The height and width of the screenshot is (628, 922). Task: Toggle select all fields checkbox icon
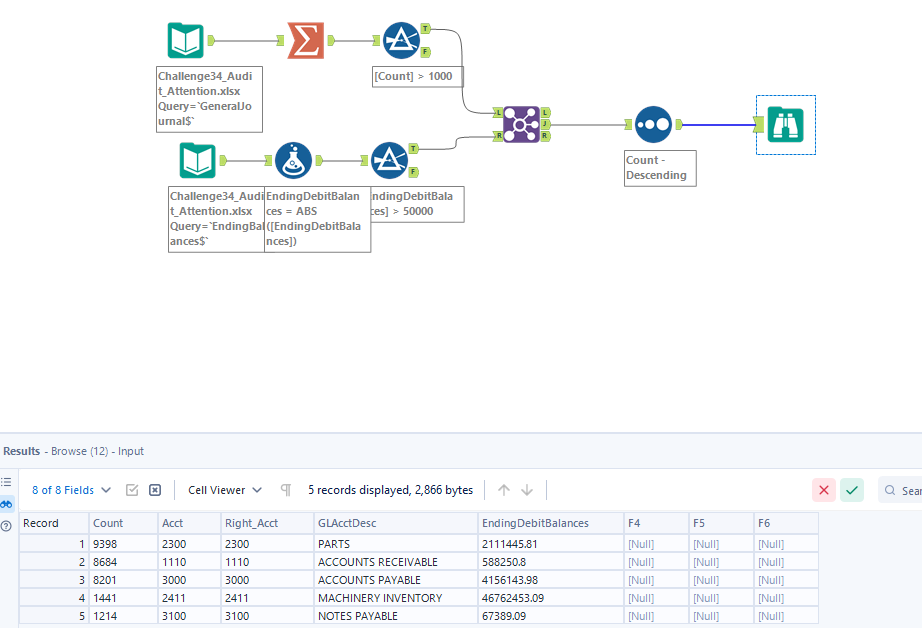point(132,490)
